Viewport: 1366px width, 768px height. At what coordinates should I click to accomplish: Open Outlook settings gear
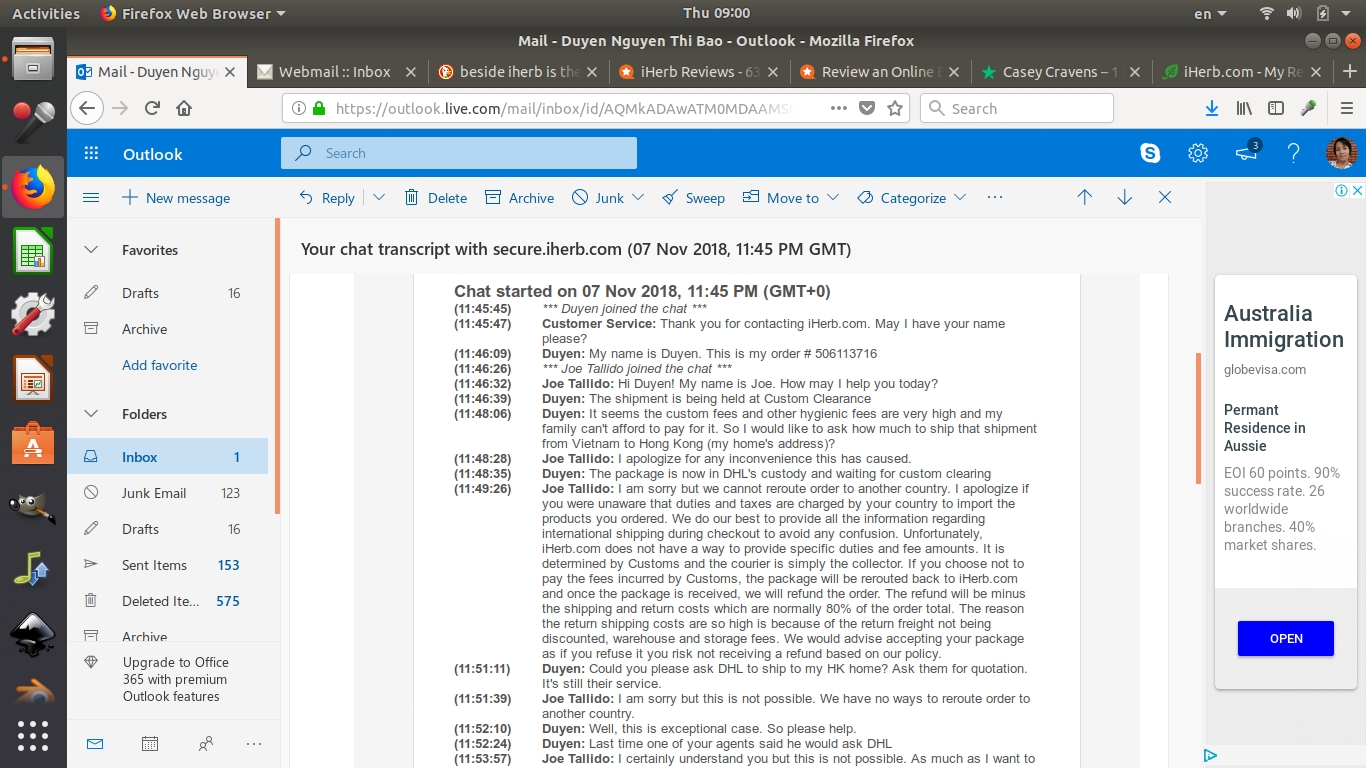tap(1197, 153)
